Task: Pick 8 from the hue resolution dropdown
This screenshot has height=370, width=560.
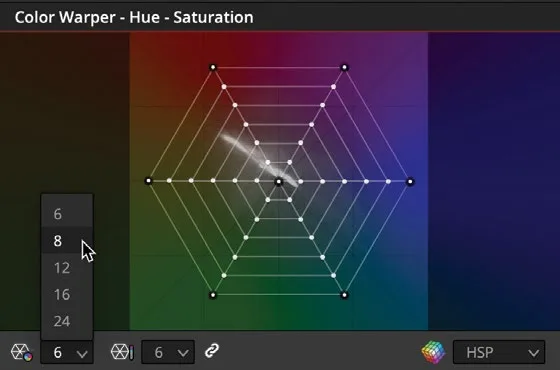Action: 67,241
